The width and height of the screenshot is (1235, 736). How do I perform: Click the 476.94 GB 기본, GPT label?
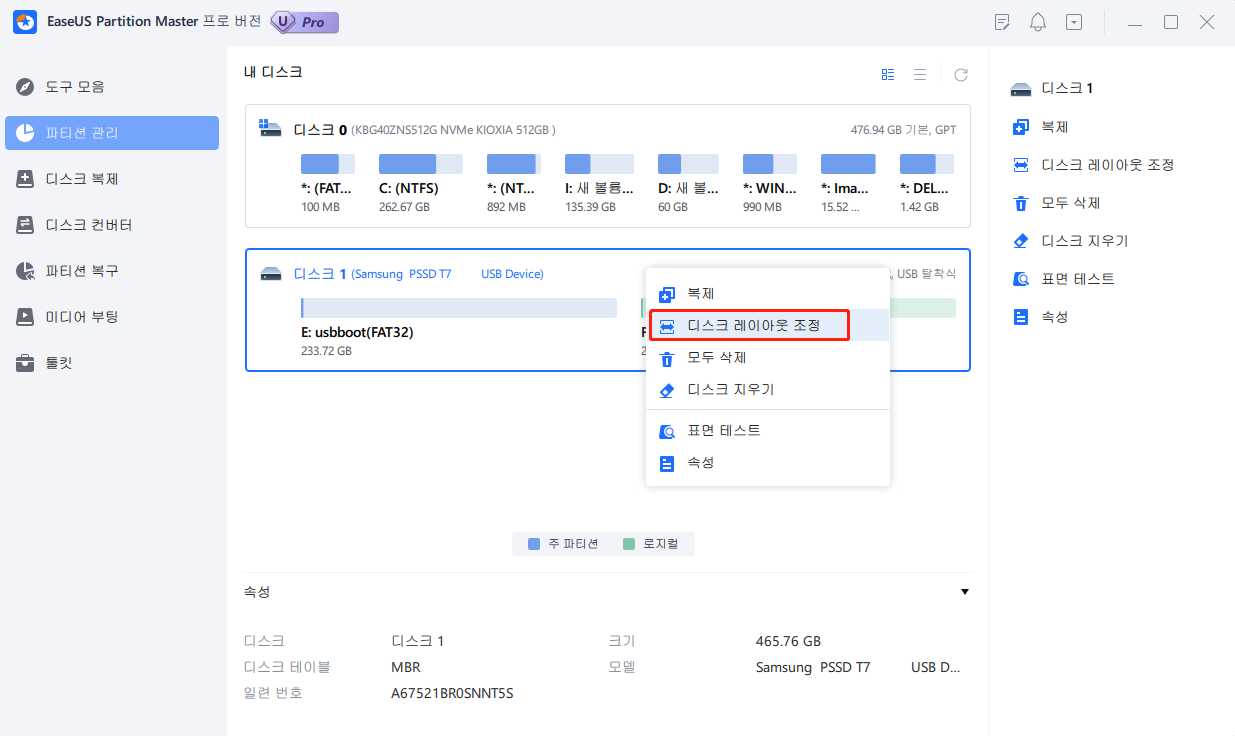903,130
